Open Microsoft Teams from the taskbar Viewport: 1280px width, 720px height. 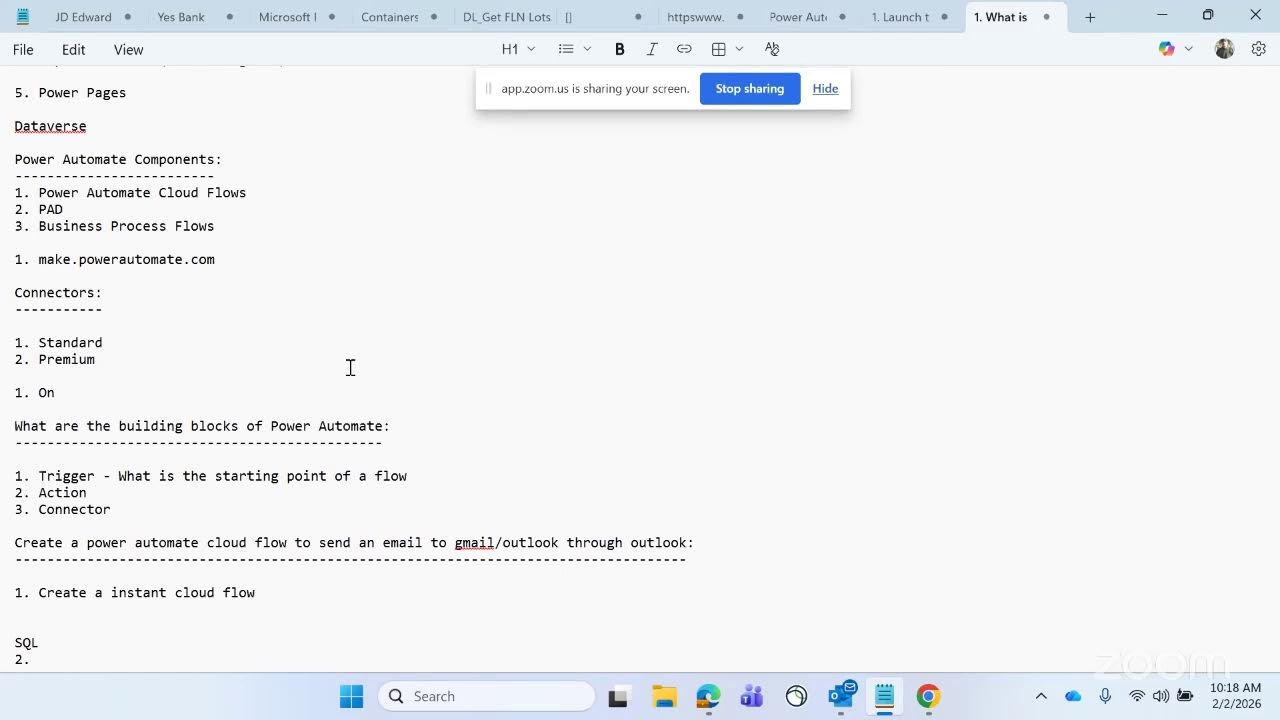(x=751, y=696)
